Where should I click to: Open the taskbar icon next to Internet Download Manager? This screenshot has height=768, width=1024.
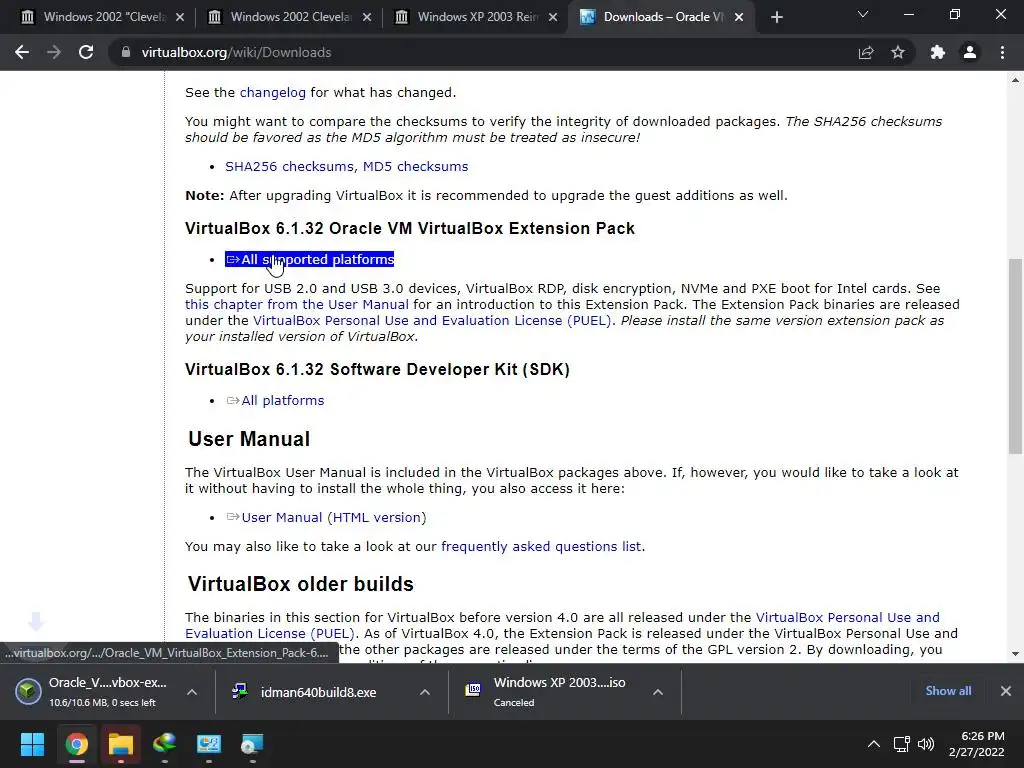click(x=208, y=744)
